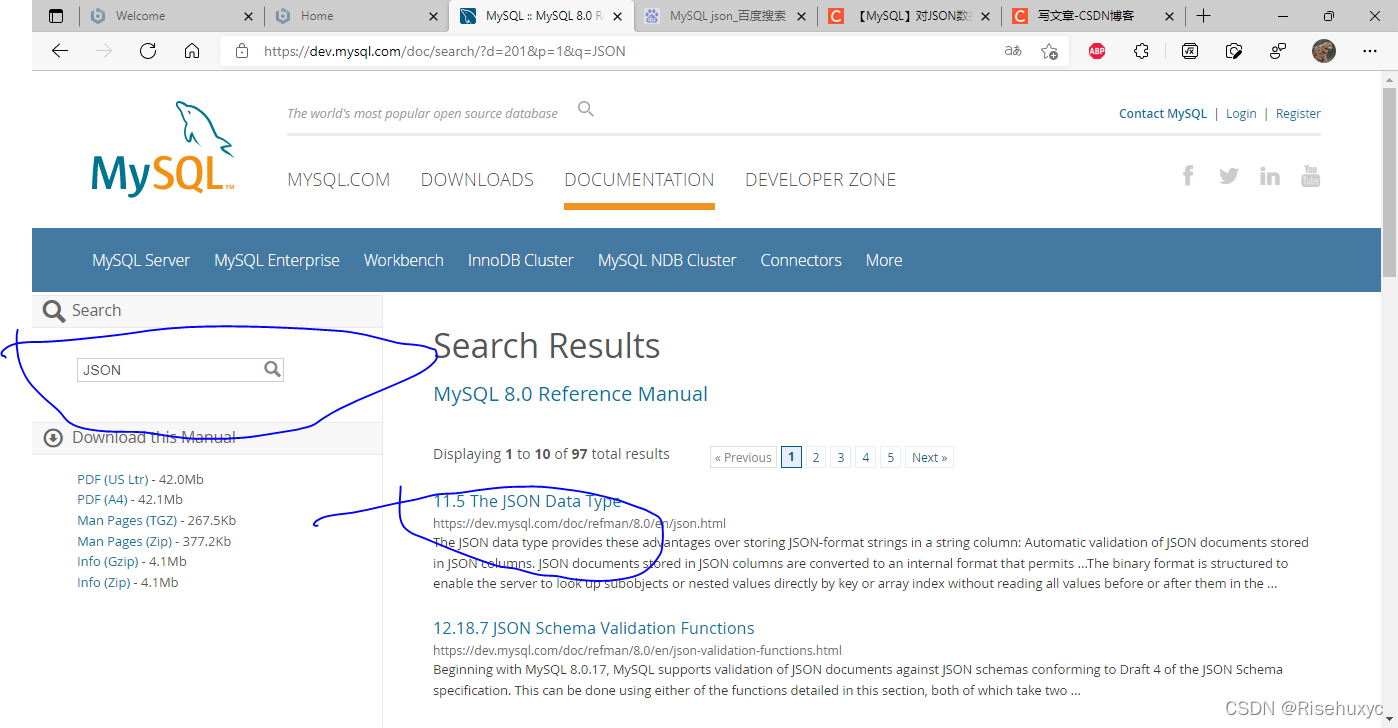Open browser settings and more menu
This screenshot has height=728, width=1398.
coord(1370,51)
